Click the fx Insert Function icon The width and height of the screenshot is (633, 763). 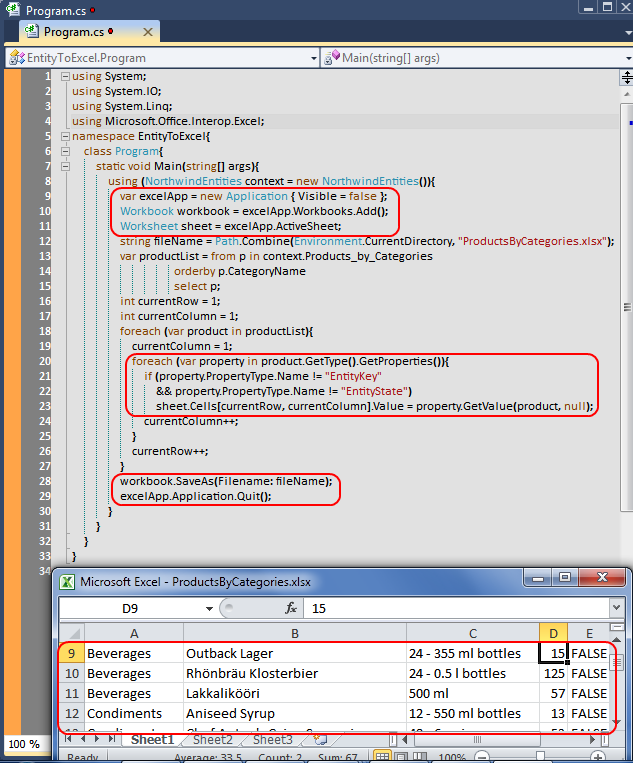[291, 608]
